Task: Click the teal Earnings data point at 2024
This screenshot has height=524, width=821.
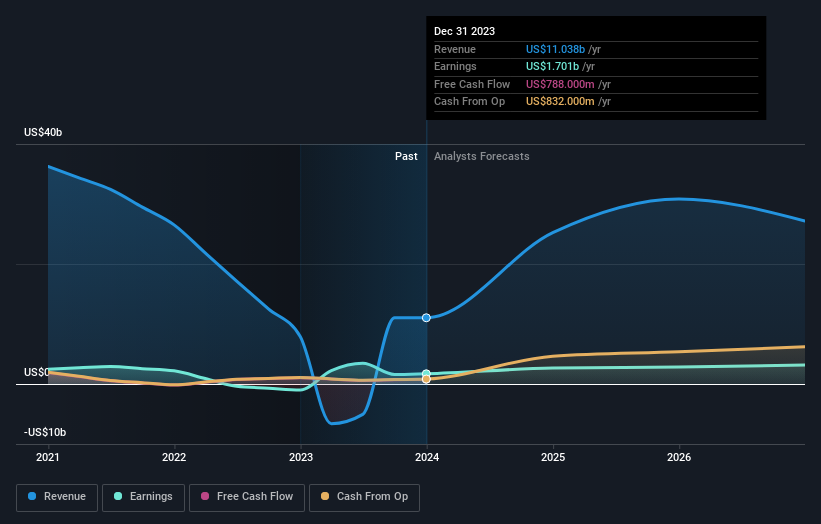Action: 426,373
